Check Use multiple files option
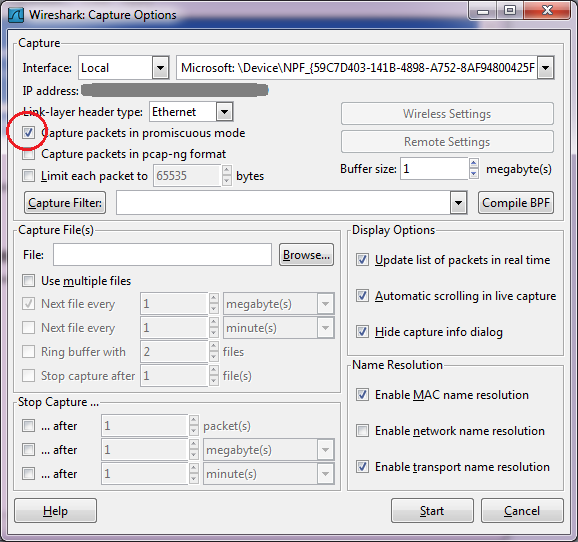578x542 pixels. 28,281
